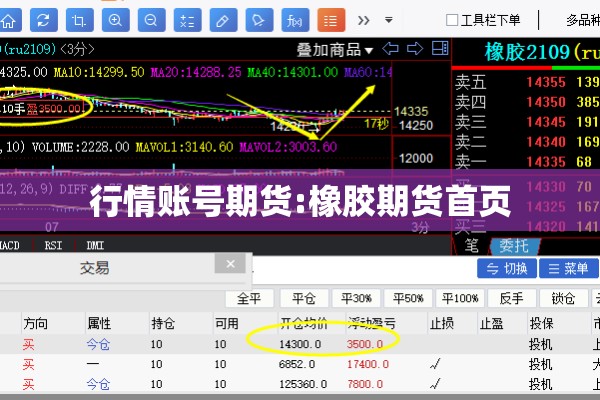Click the 锁仓 button
Image resolution: width=600 pixels, height=400 pixels.
563,298
